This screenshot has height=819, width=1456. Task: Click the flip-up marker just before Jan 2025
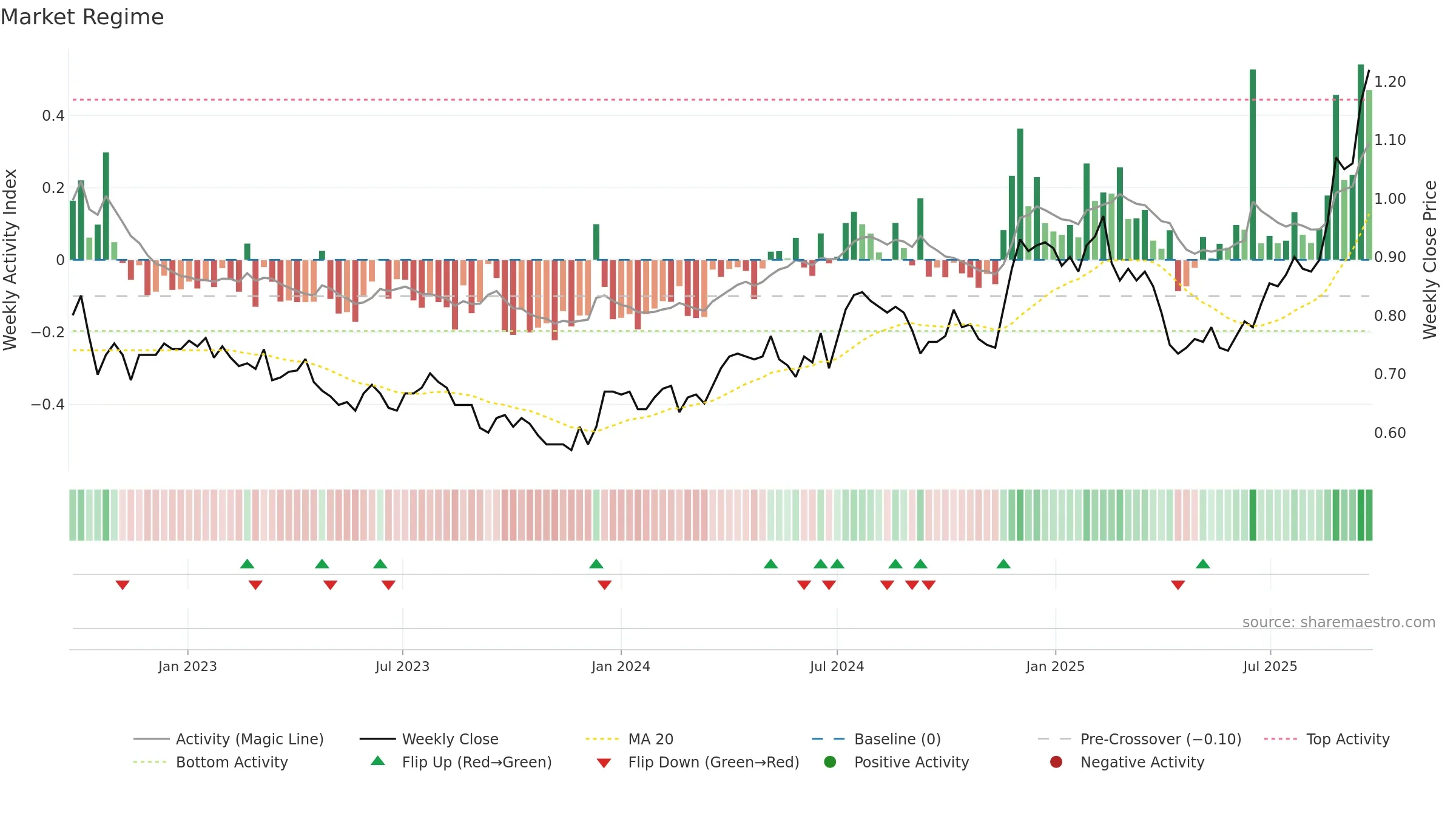(1003, 564)
